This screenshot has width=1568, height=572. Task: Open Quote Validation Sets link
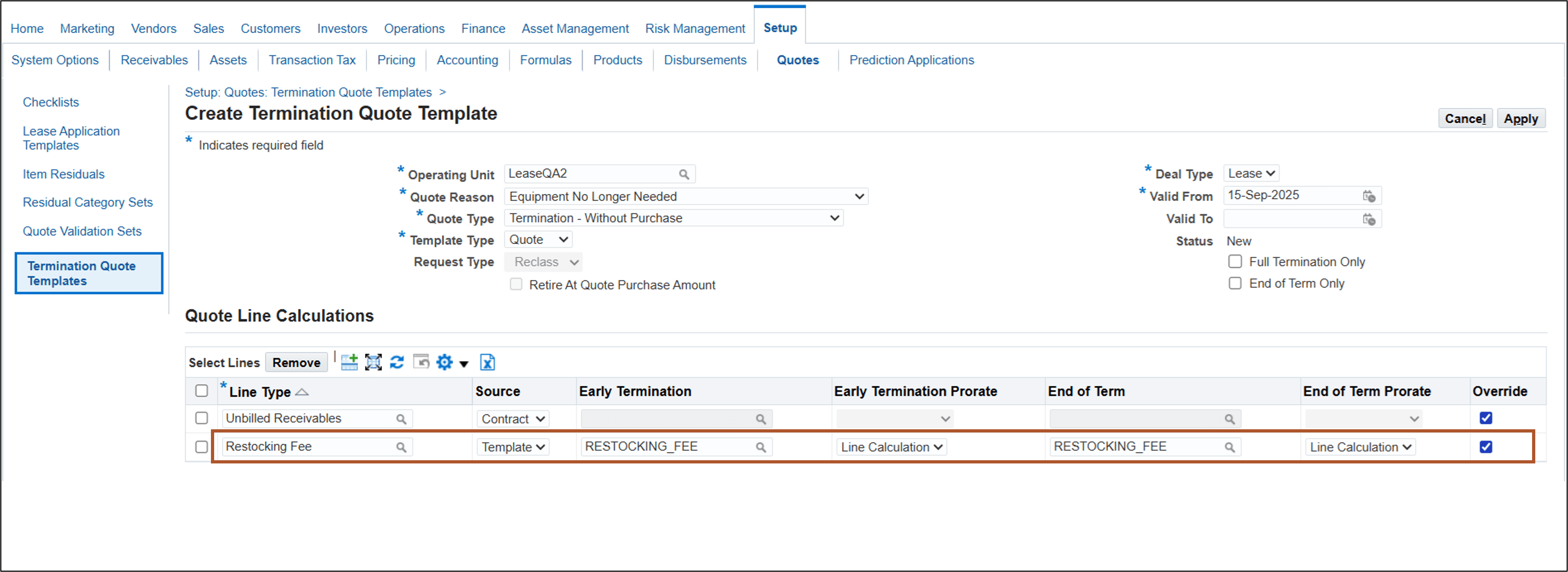[82, 231]
